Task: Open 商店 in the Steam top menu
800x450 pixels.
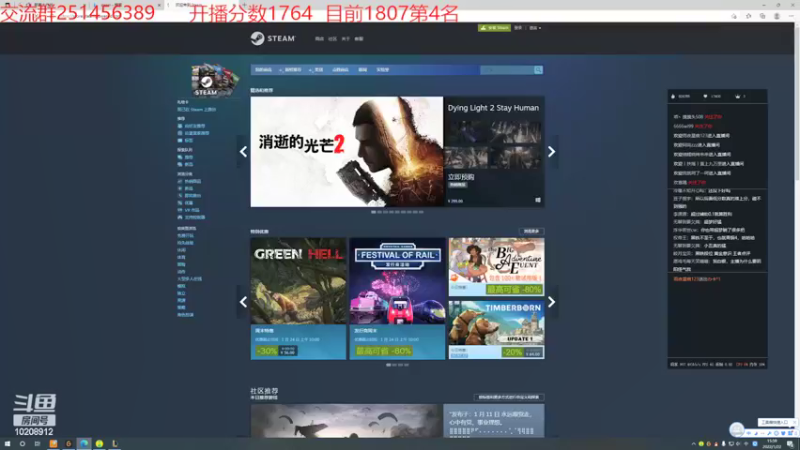Action: pyautogui.click(x=319, y=39)
